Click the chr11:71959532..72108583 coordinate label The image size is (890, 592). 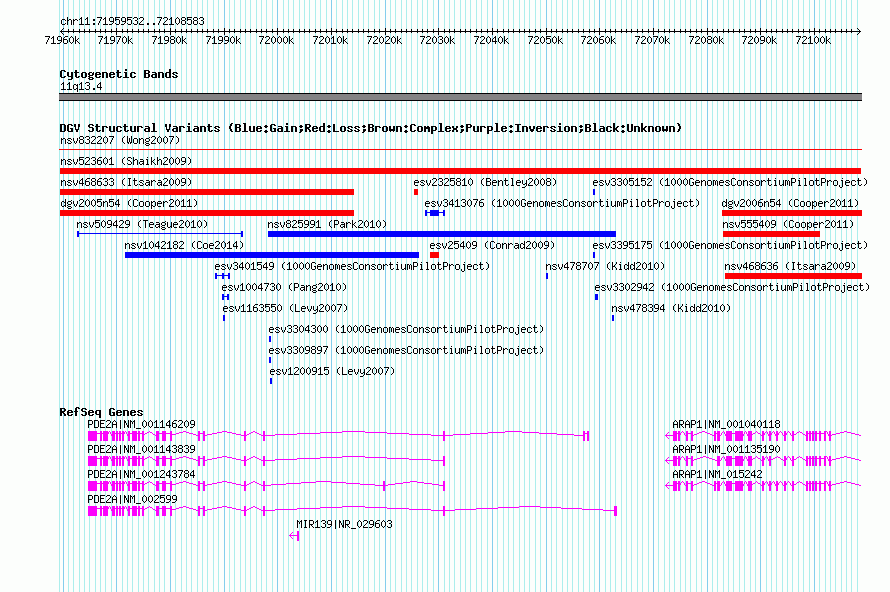coord(132,21)
